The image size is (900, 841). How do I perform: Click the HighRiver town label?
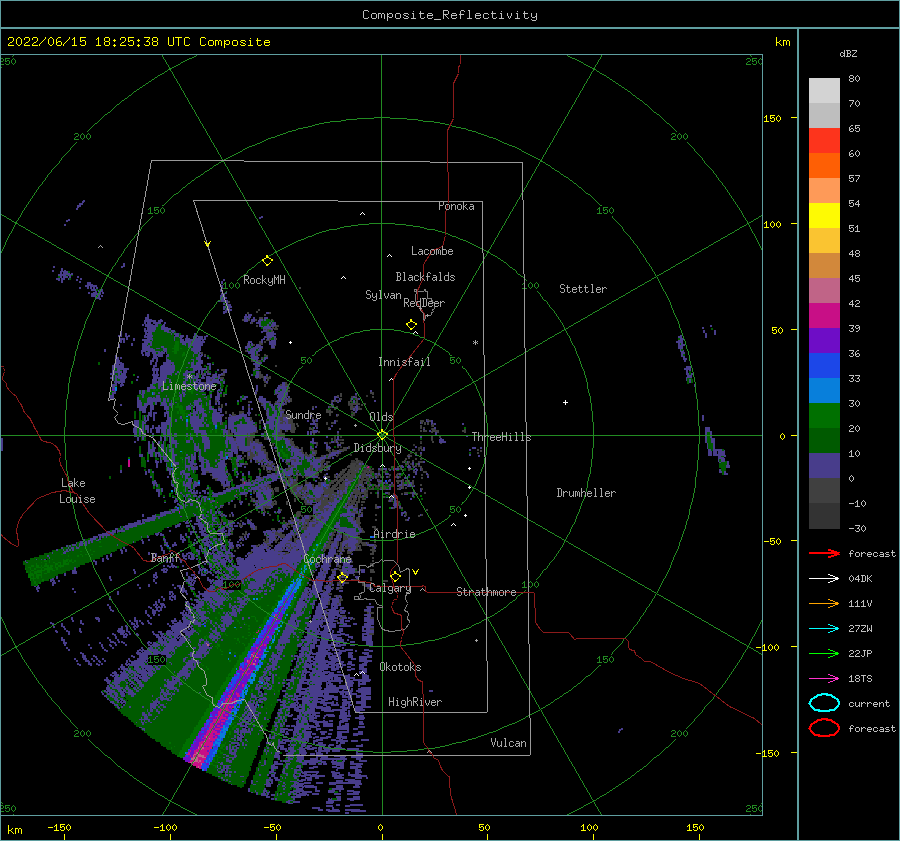pos(415,702)
